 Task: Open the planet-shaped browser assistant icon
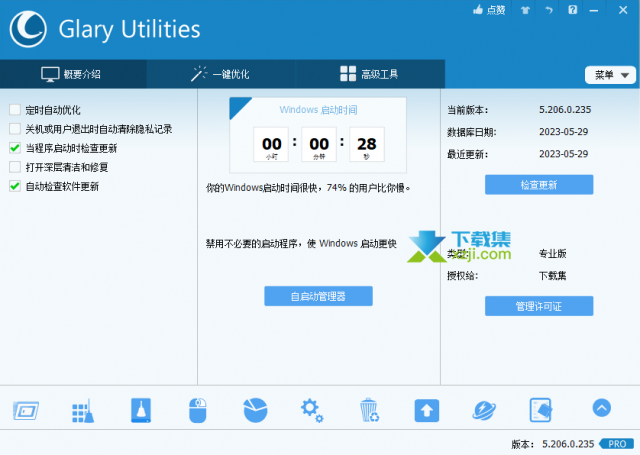click(x=484, y=411)
